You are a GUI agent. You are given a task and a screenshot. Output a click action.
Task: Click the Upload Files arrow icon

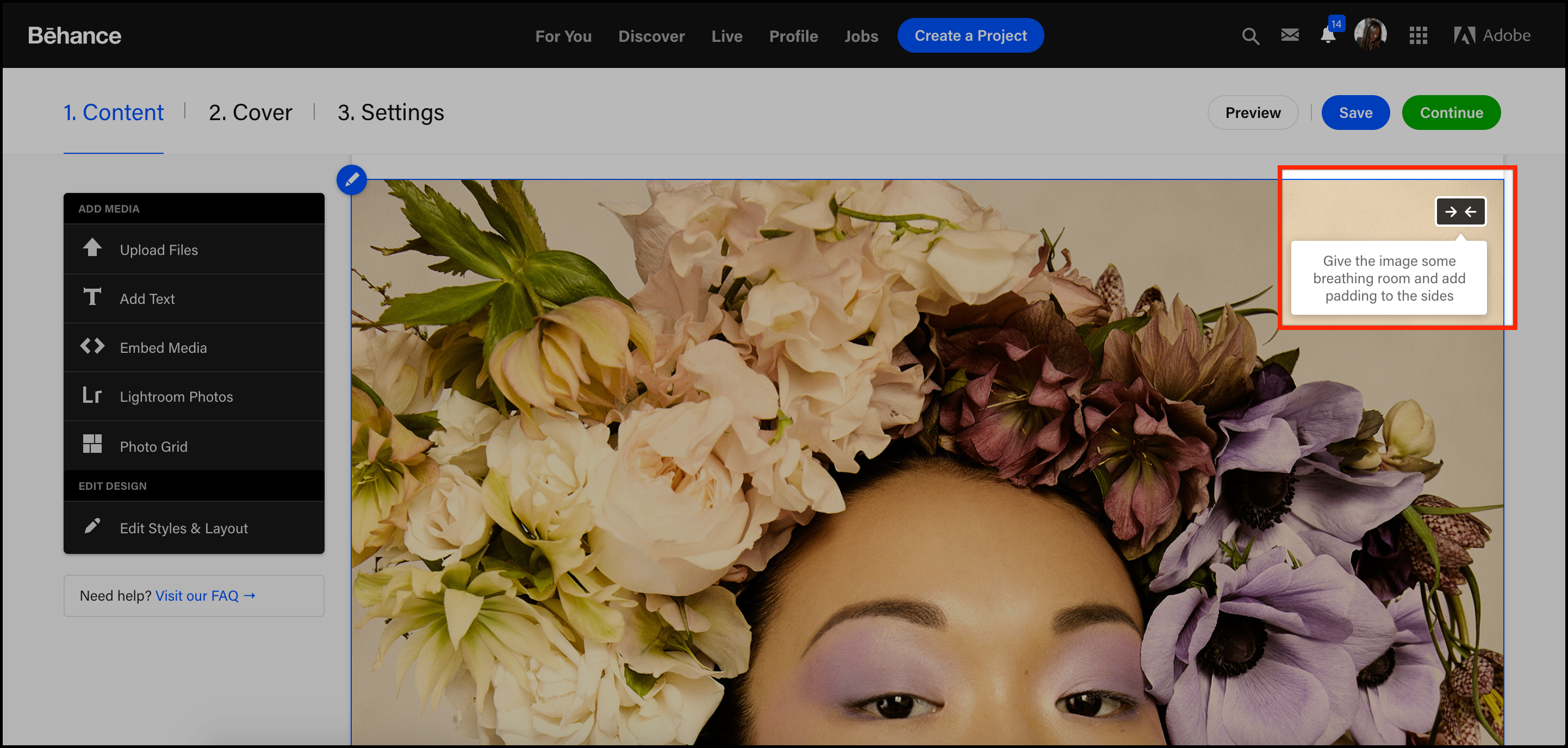[x=92, y=248]
